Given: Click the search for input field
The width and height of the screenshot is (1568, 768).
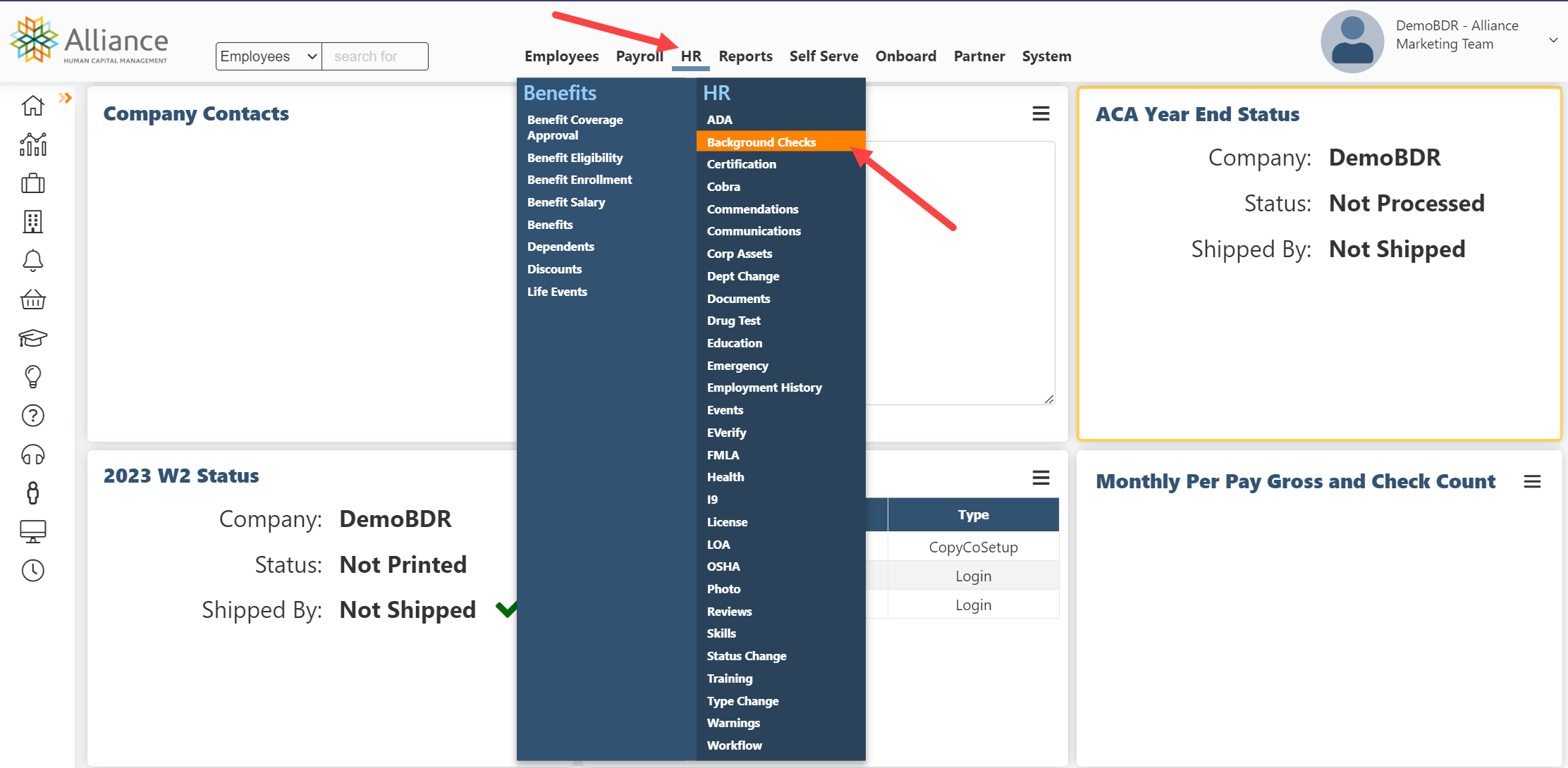Looking at the screenshot, I should (x=375, y=56).
